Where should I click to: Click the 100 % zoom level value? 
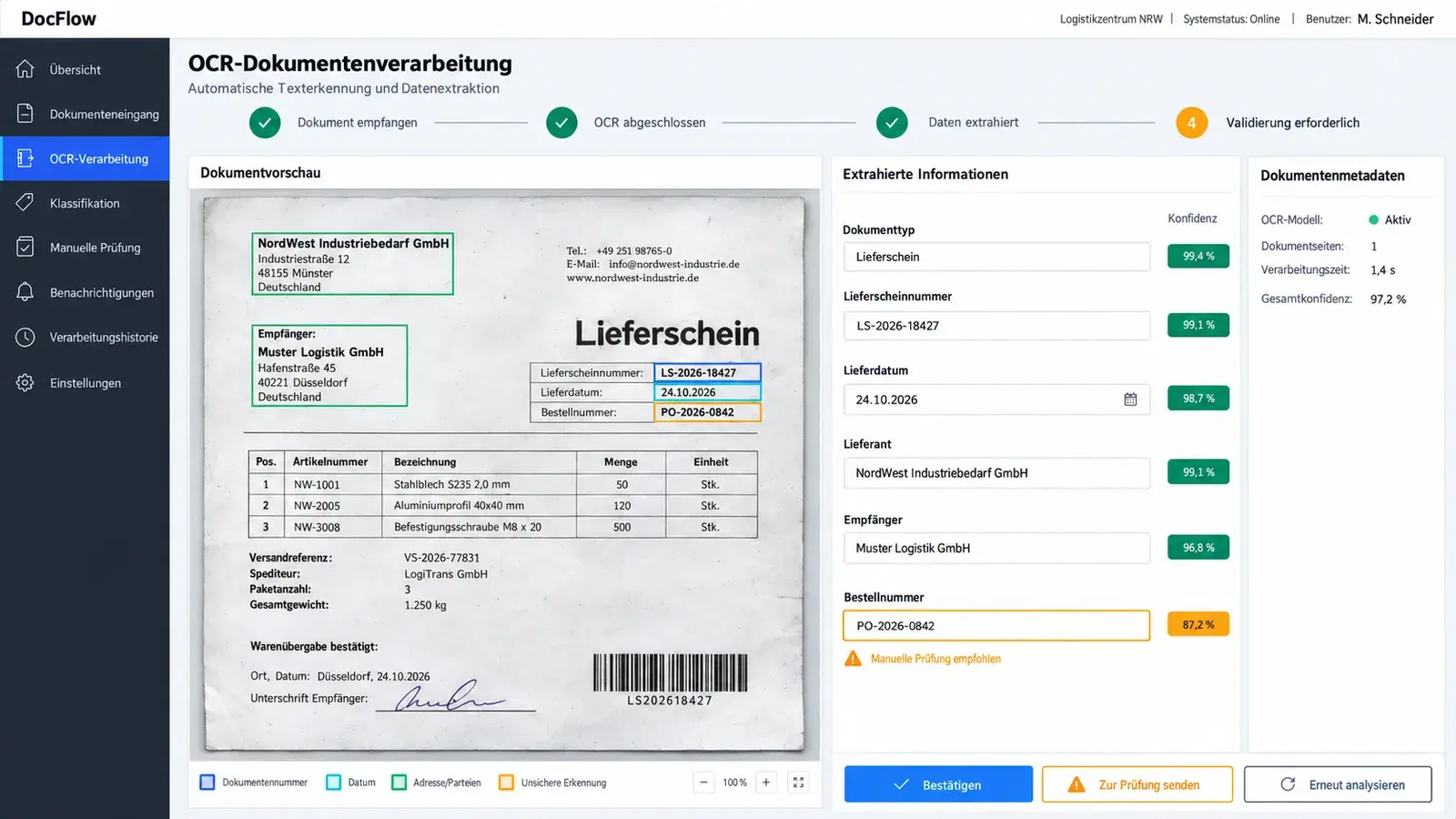[x=734, y=783]
